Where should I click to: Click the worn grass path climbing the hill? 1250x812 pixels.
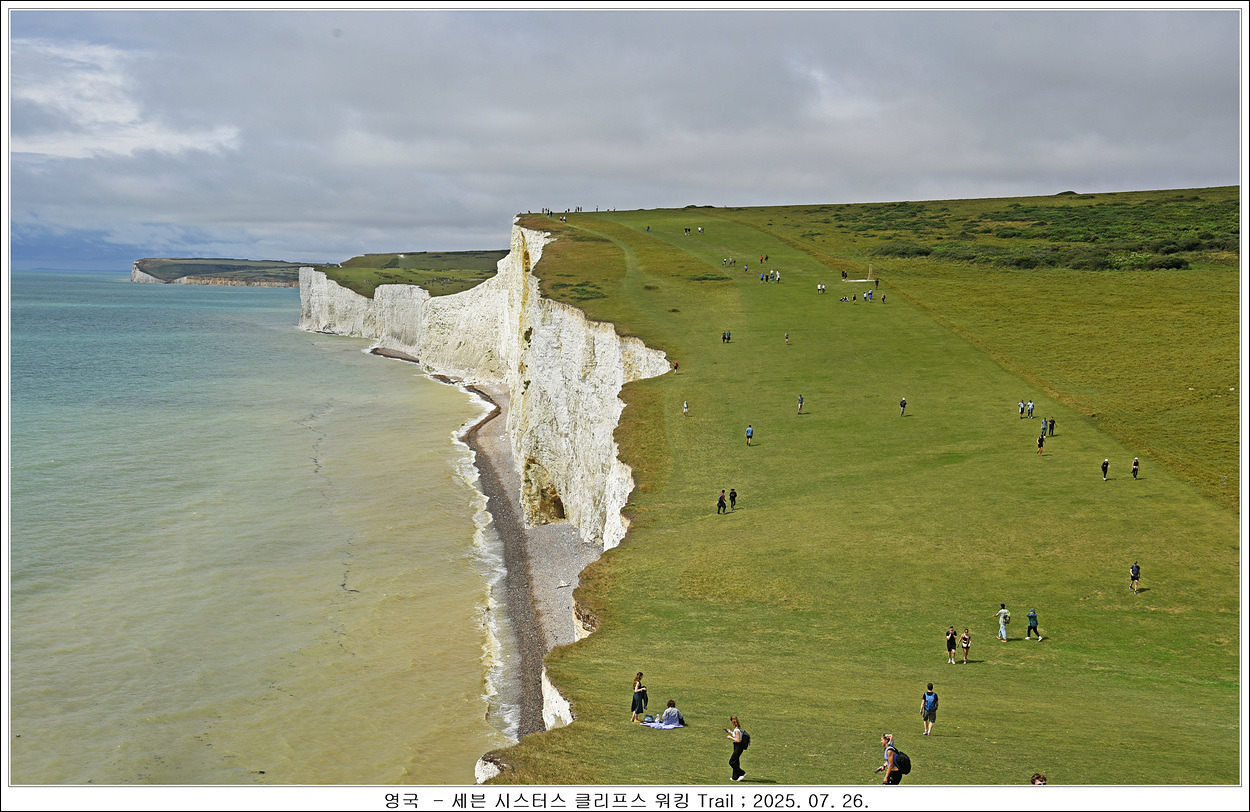click(x=632, y=262)
